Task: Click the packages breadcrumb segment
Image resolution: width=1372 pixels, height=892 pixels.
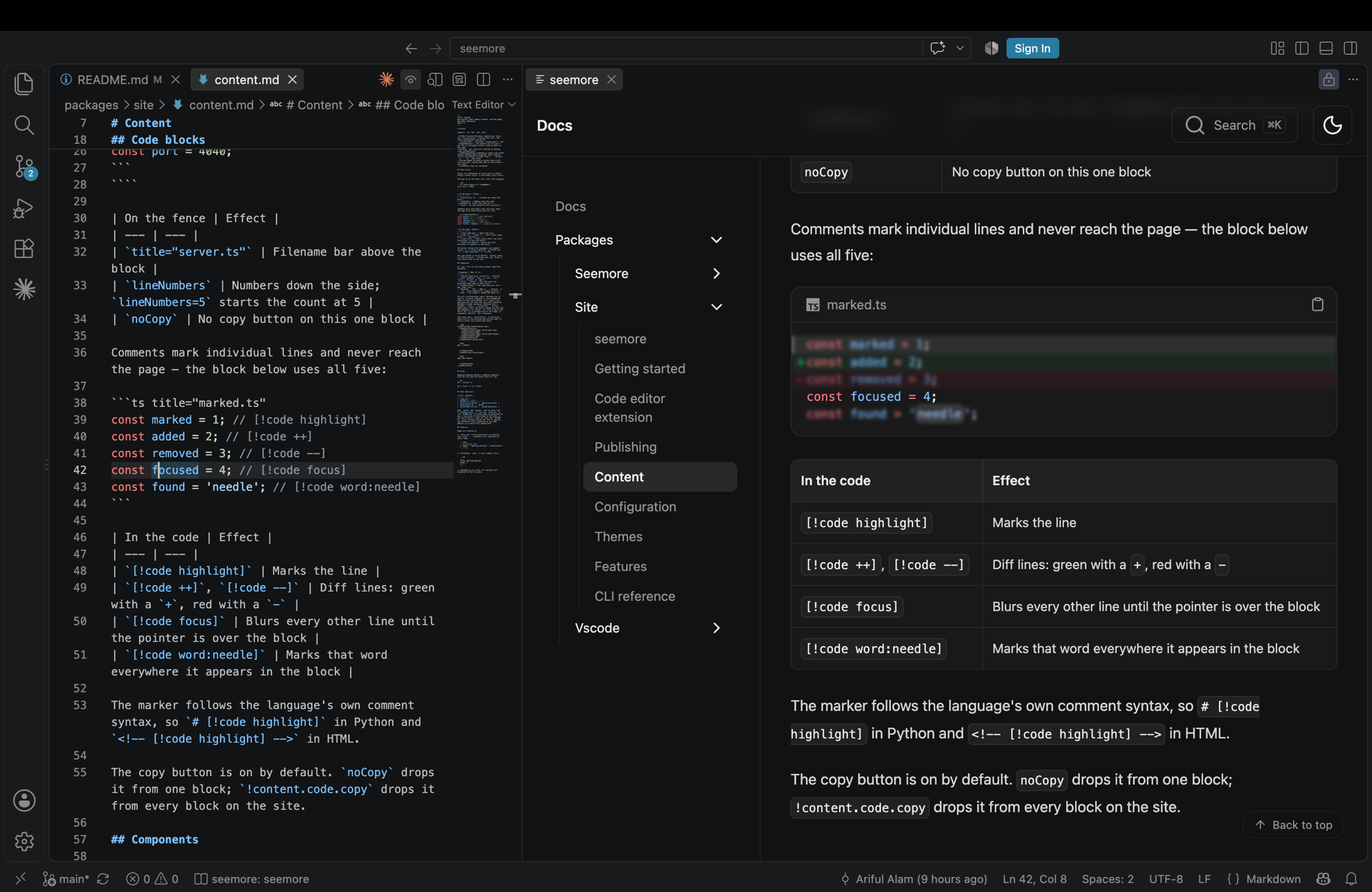Action: tap(91, 105)
